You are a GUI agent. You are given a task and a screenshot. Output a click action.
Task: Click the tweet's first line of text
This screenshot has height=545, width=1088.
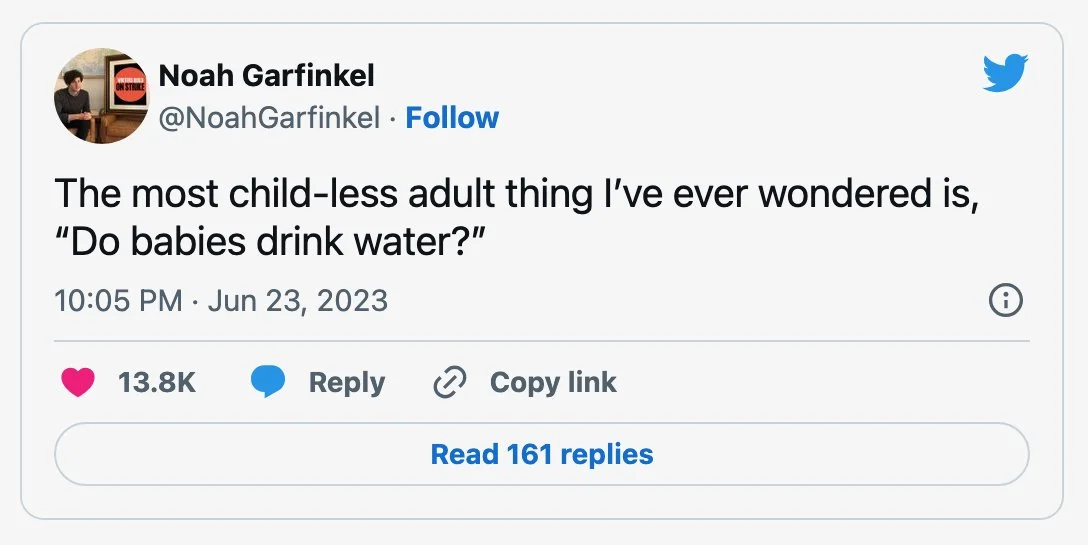coord(515,194)
